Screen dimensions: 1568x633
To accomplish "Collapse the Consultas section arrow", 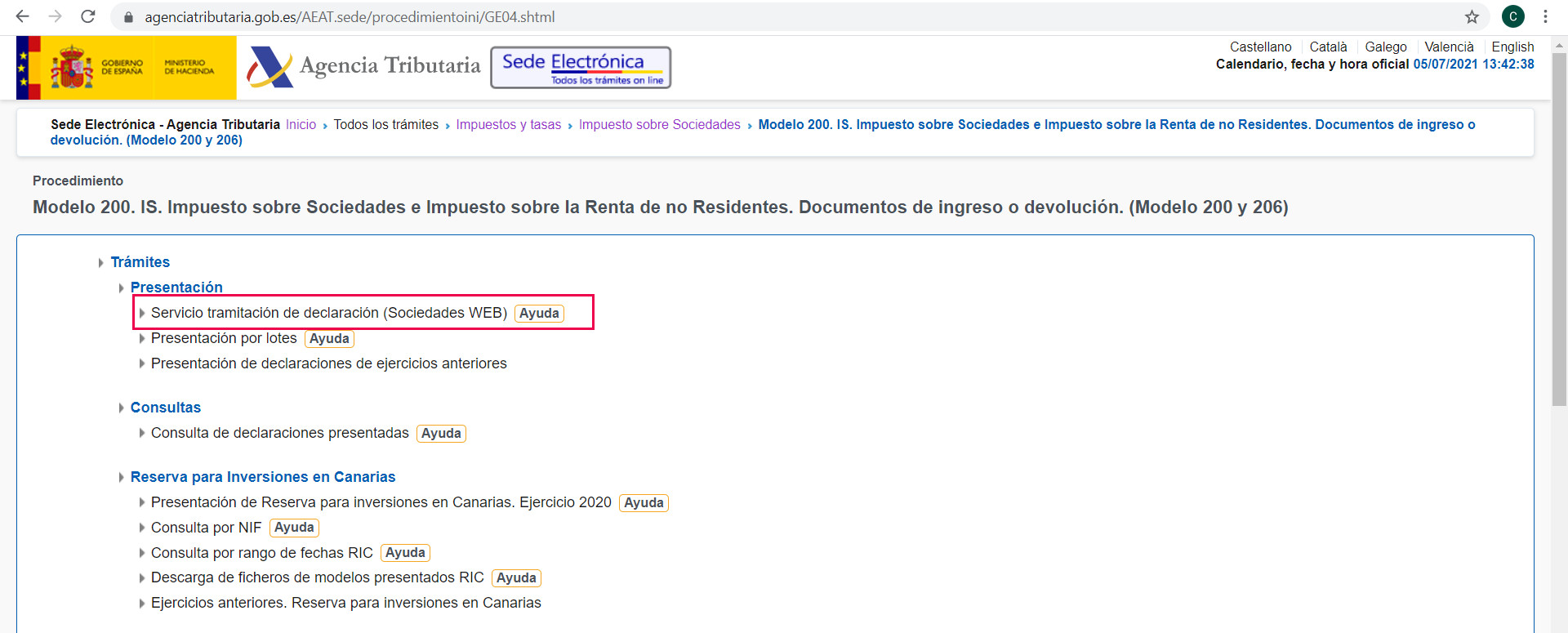I will tap(121, 408).
